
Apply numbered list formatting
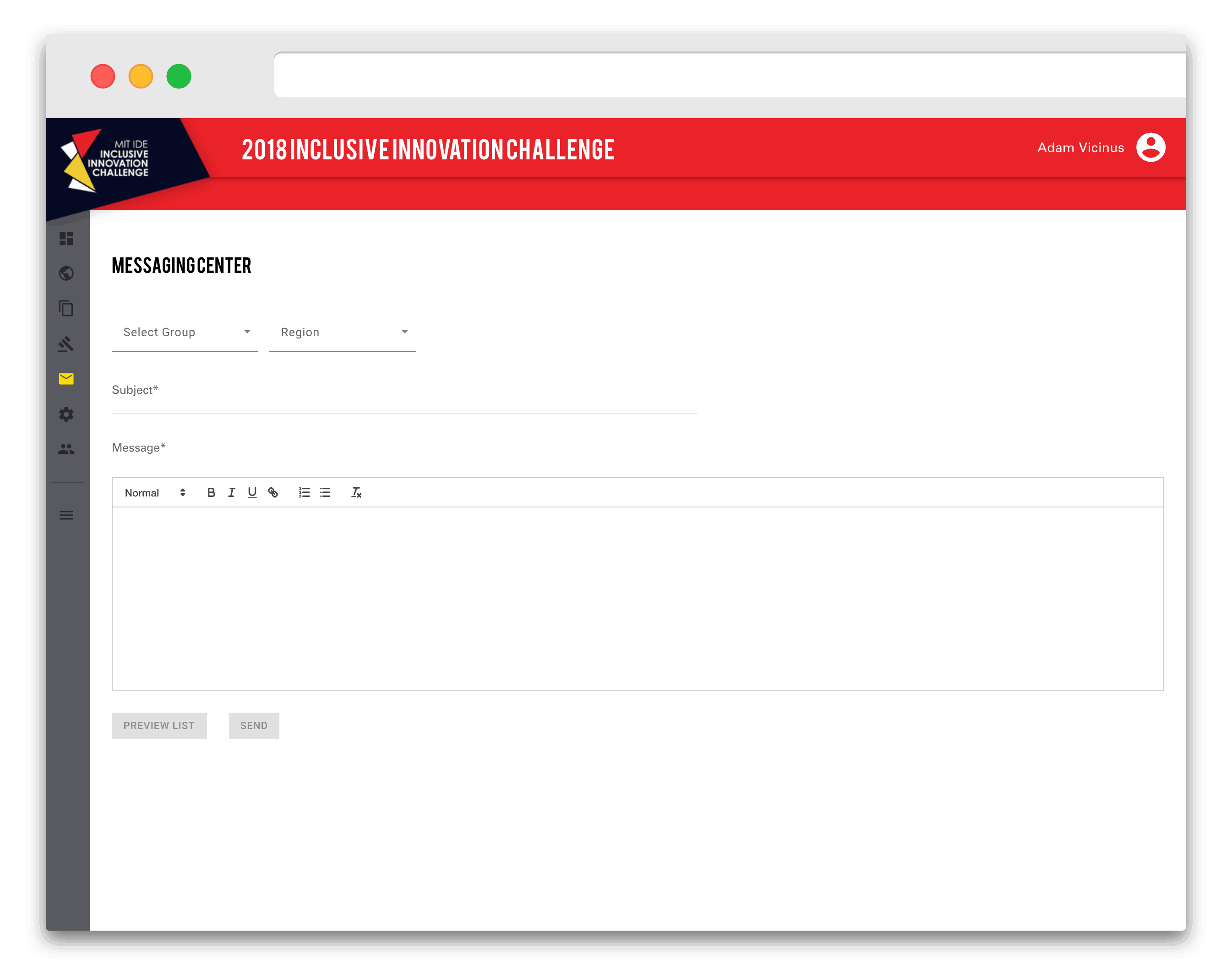pyautogui.click(x=305, y=493)
